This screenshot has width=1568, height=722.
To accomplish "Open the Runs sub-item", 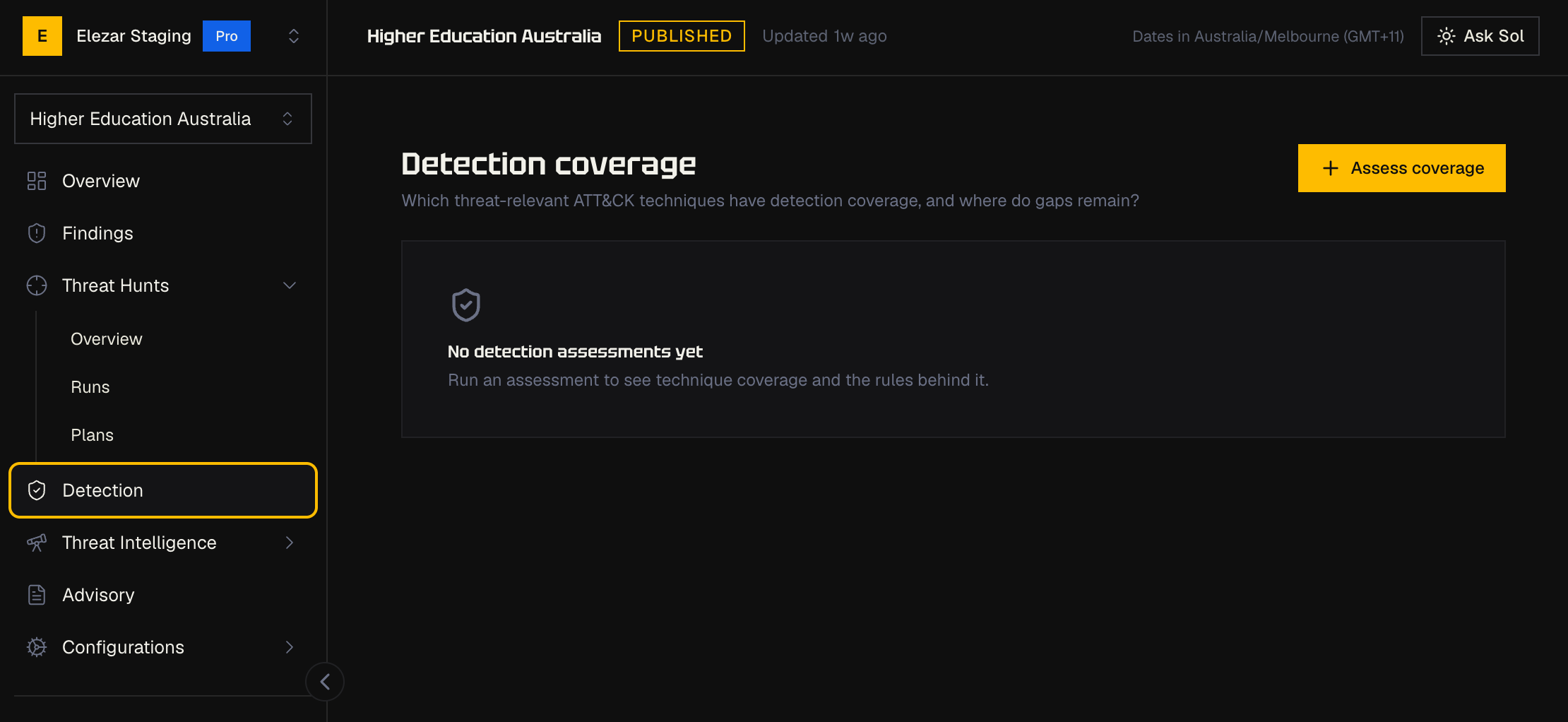I will coord(90,387).
